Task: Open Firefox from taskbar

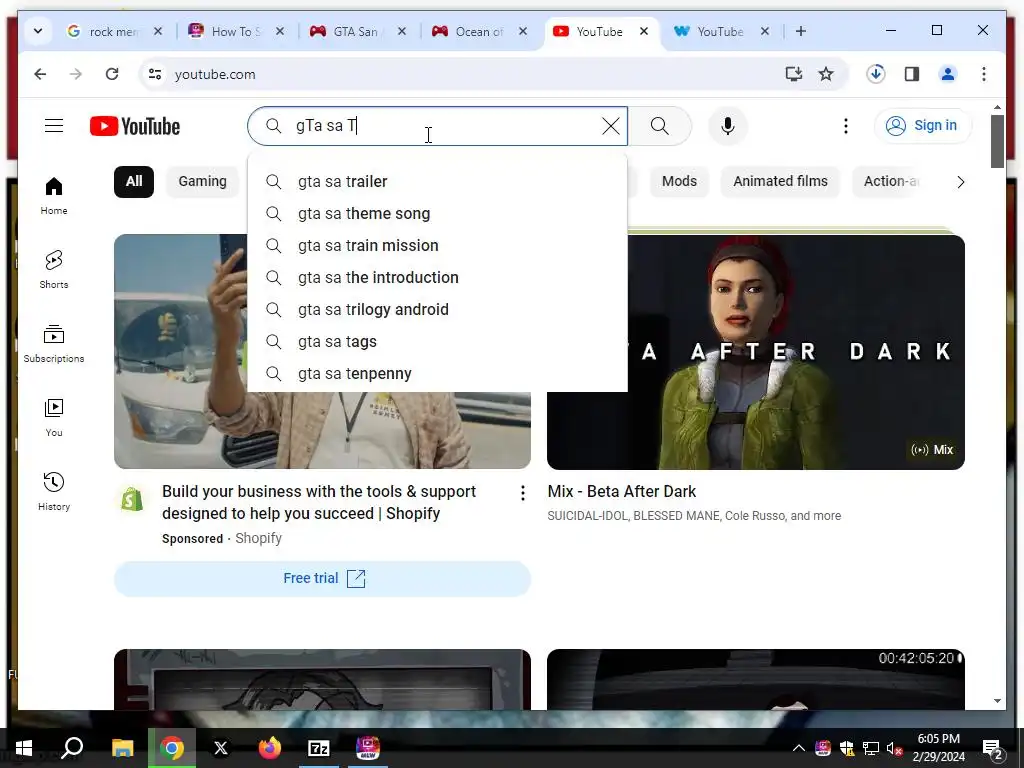Action: click(269, 748)
